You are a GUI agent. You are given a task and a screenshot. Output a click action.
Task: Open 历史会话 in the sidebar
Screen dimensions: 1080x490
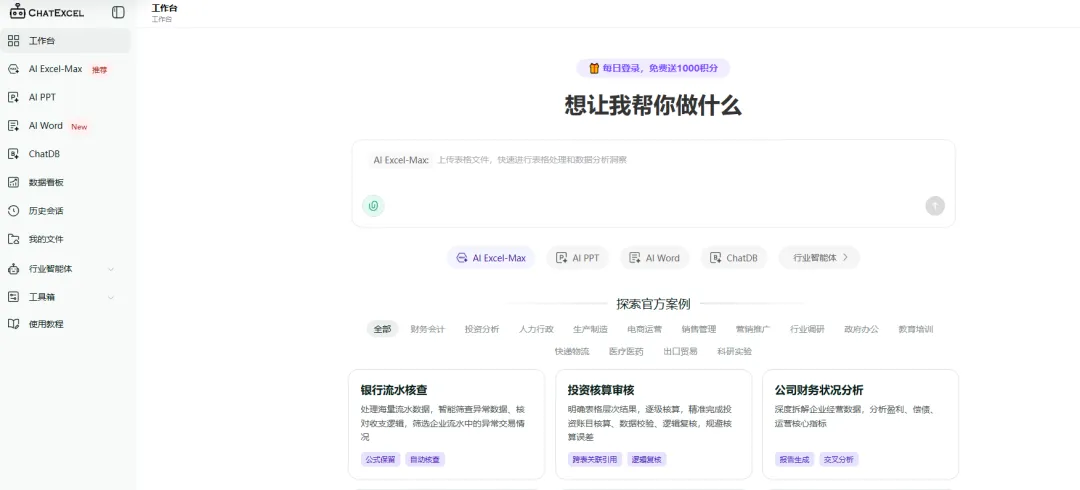tap(65, 210)
